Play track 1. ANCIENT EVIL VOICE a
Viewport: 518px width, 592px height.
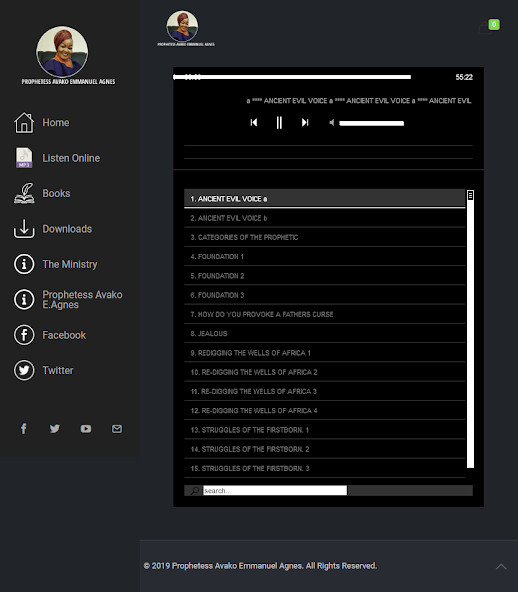(x=325, y=199)
